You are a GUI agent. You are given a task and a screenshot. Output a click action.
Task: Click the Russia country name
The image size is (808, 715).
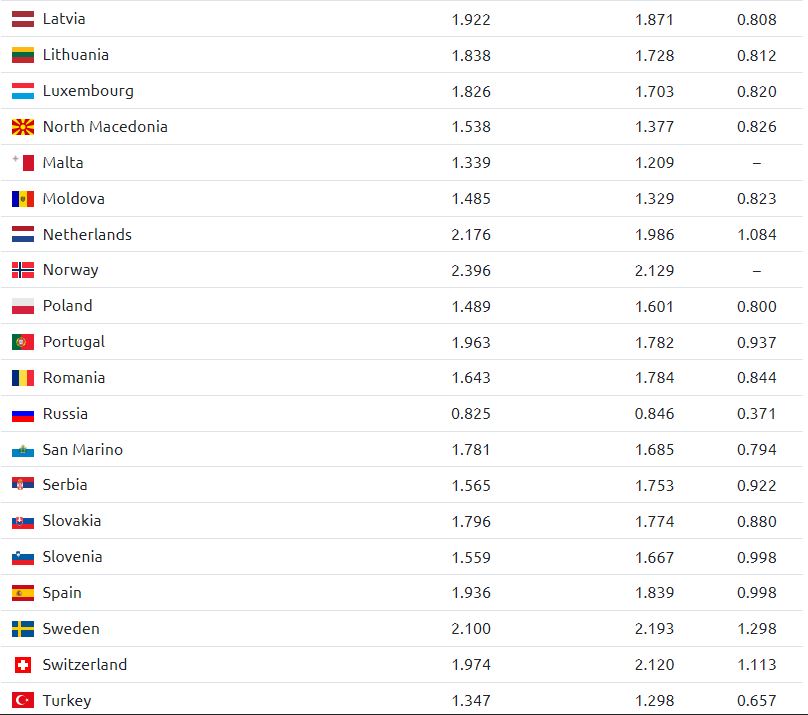pos(65,414)
